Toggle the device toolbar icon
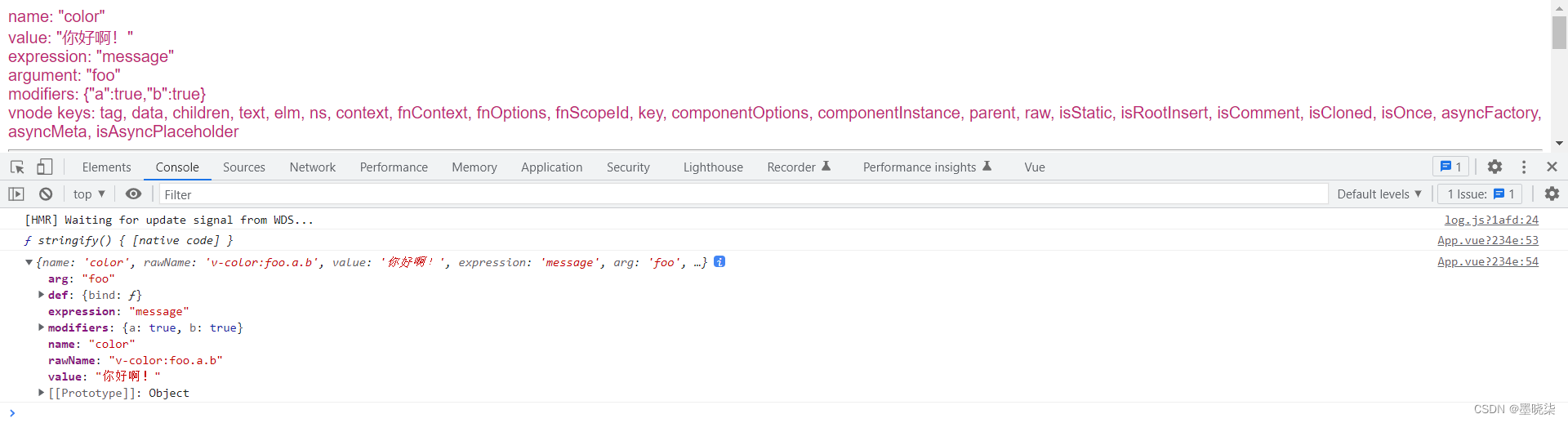Image resolution: width=1568 pixels, height=423 pixels. coord(44,167)
